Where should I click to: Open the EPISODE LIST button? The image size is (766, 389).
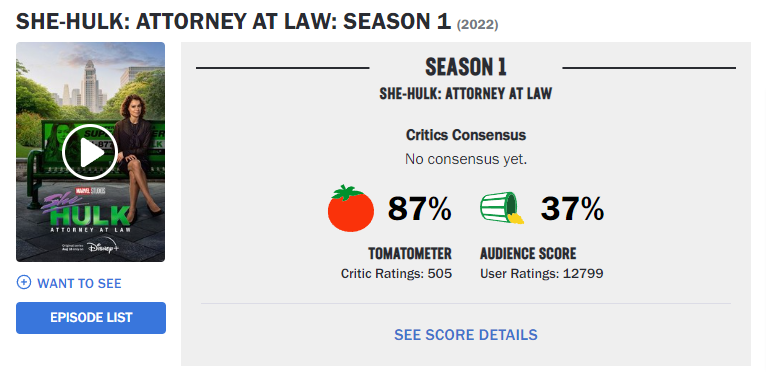point(91,318)
